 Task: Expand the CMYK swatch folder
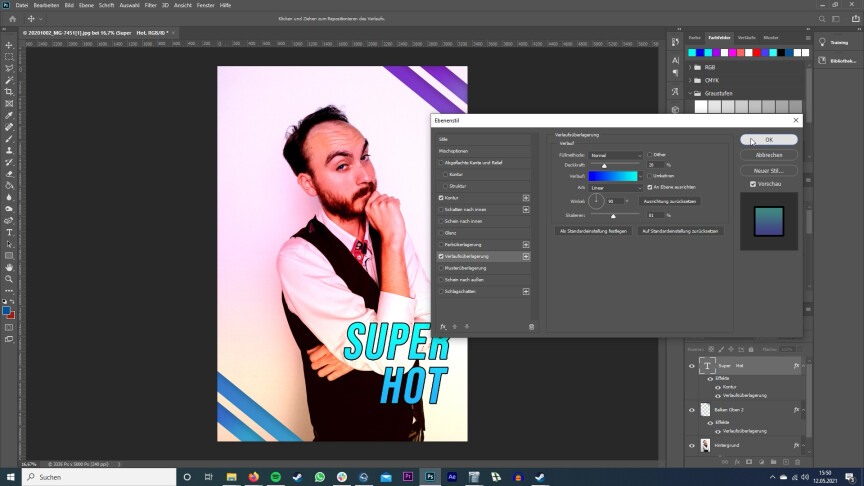point(690,80)
